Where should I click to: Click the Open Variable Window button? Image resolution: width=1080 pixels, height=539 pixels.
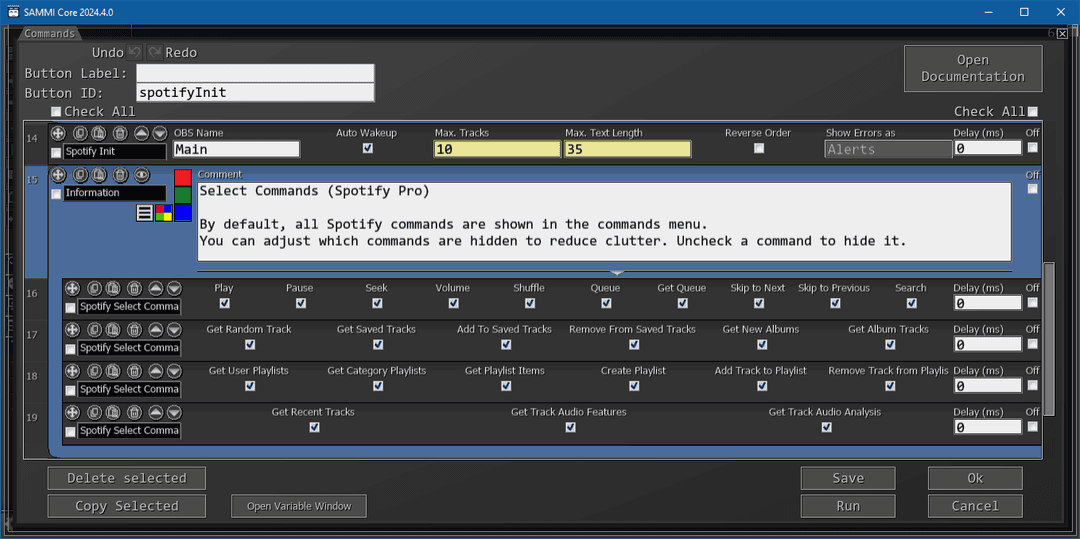299,506
